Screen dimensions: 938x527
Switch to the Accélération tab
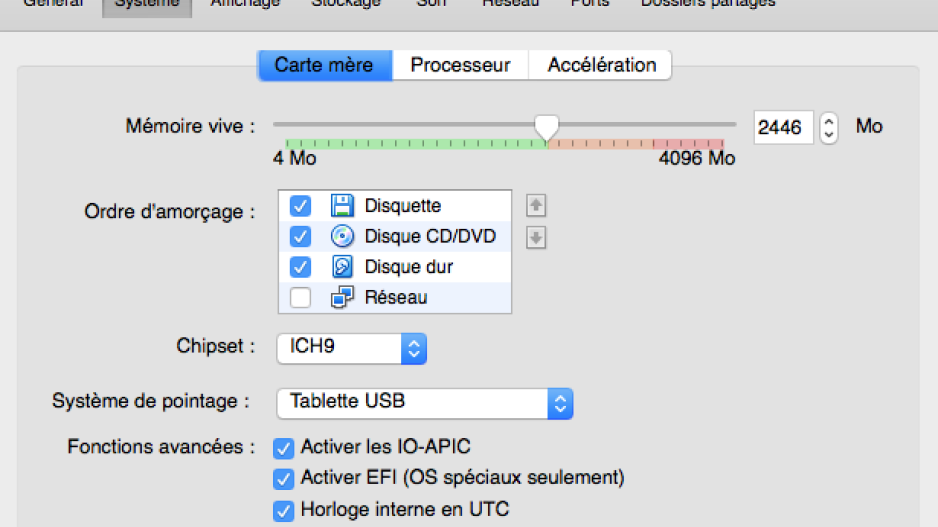tap(601, 65)
